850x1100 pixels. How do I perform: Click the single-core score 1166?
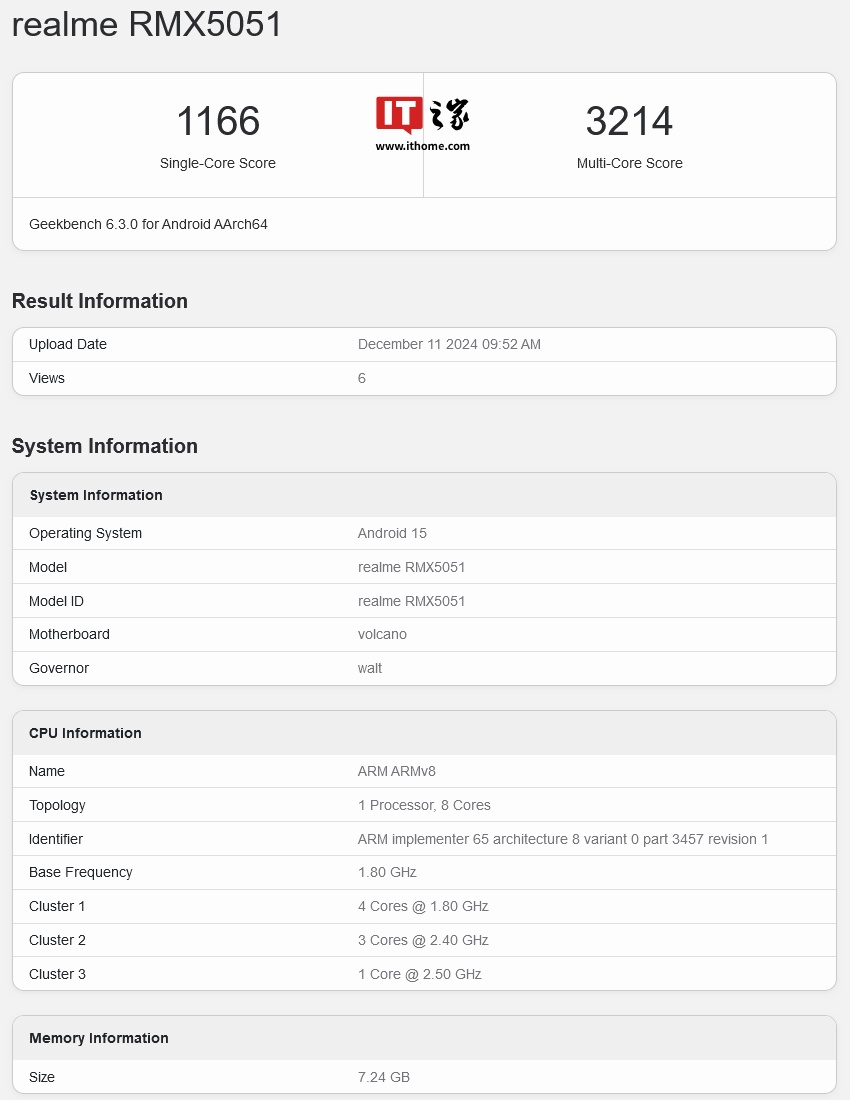point(218,122)
